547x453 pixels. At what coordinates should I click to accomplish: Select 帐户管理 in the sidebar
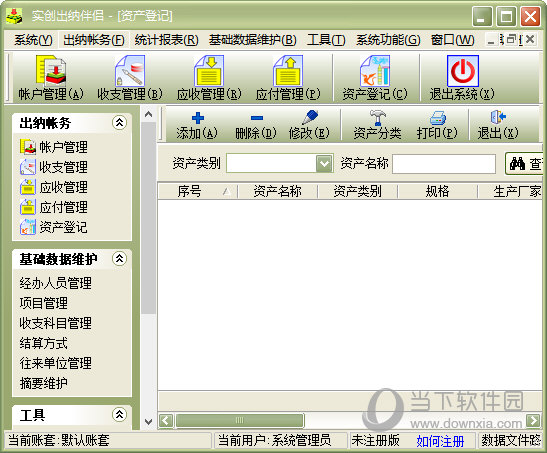54,147
